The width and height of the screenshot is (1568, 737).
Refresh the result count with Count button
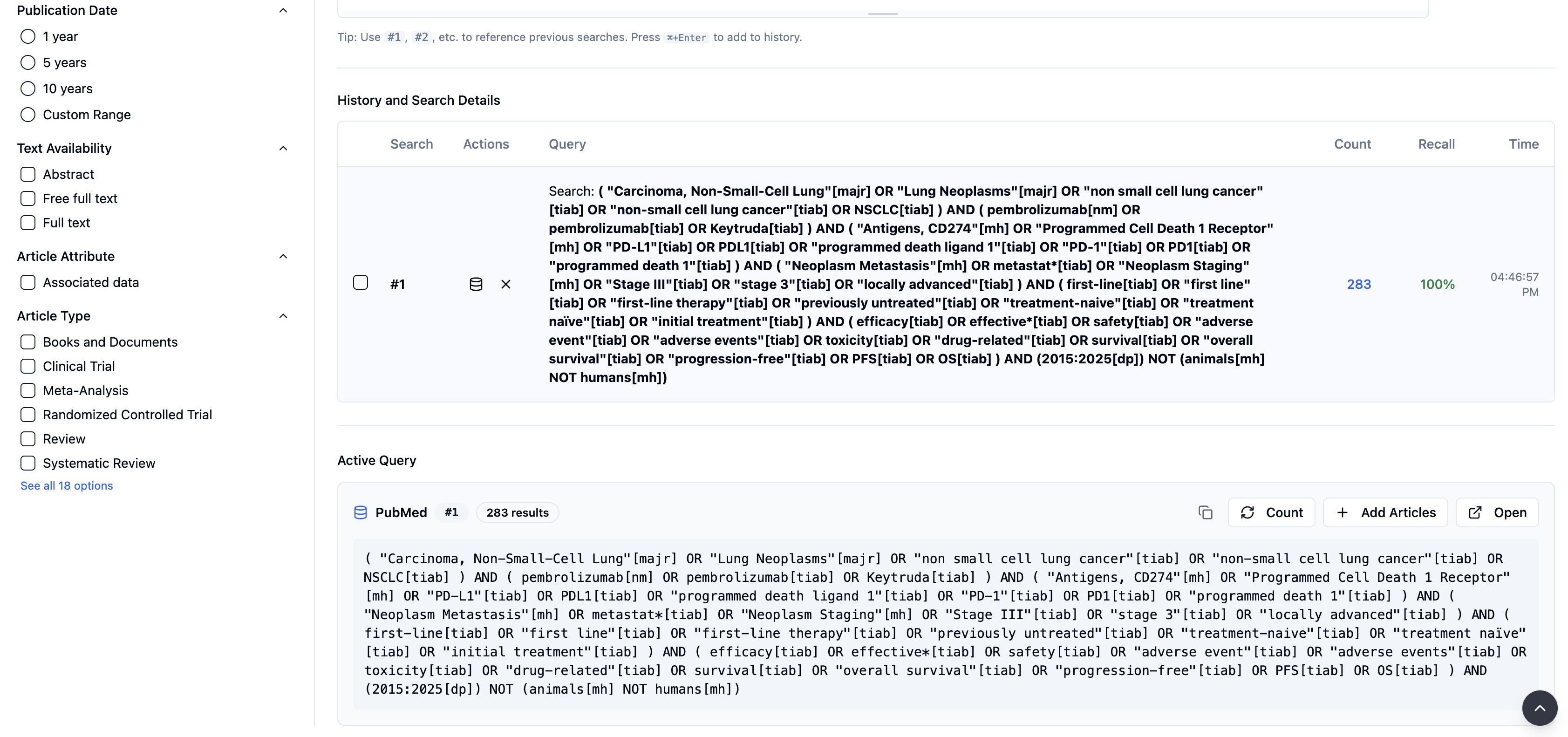(x=1271, y=512)
